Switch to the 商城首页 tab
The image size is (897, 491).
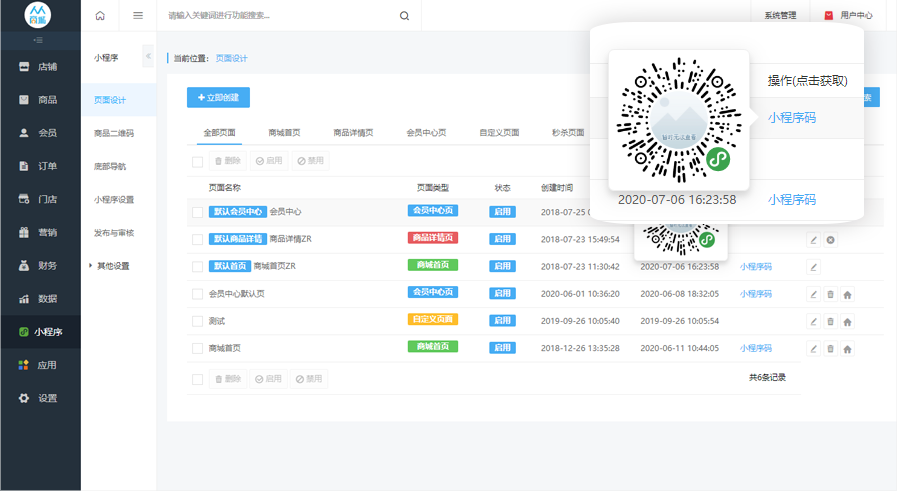pos(284,133)
